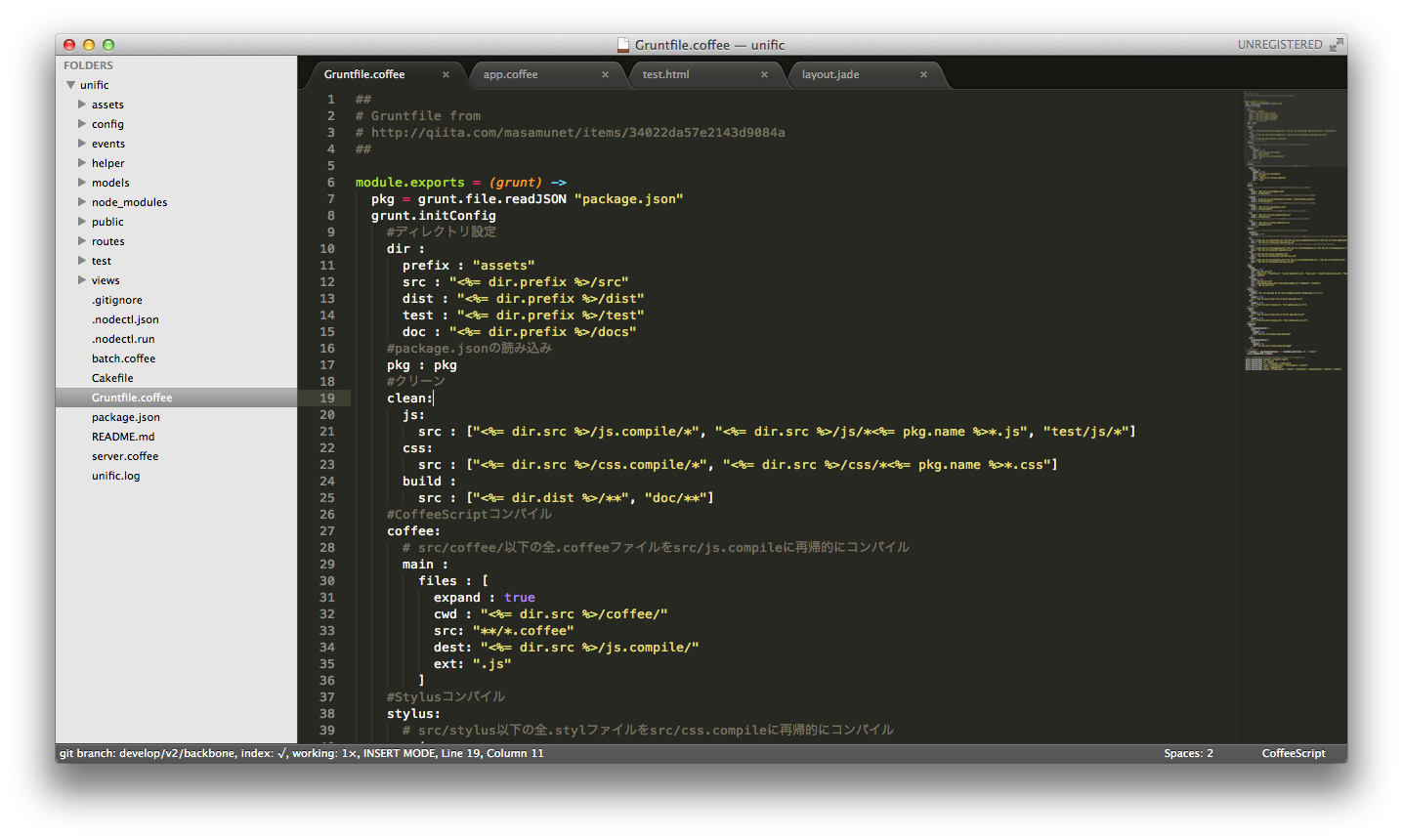Open .gitignore in the sidebar
1403x840 pixels.
pyautogui.click(x=116, y=300)
